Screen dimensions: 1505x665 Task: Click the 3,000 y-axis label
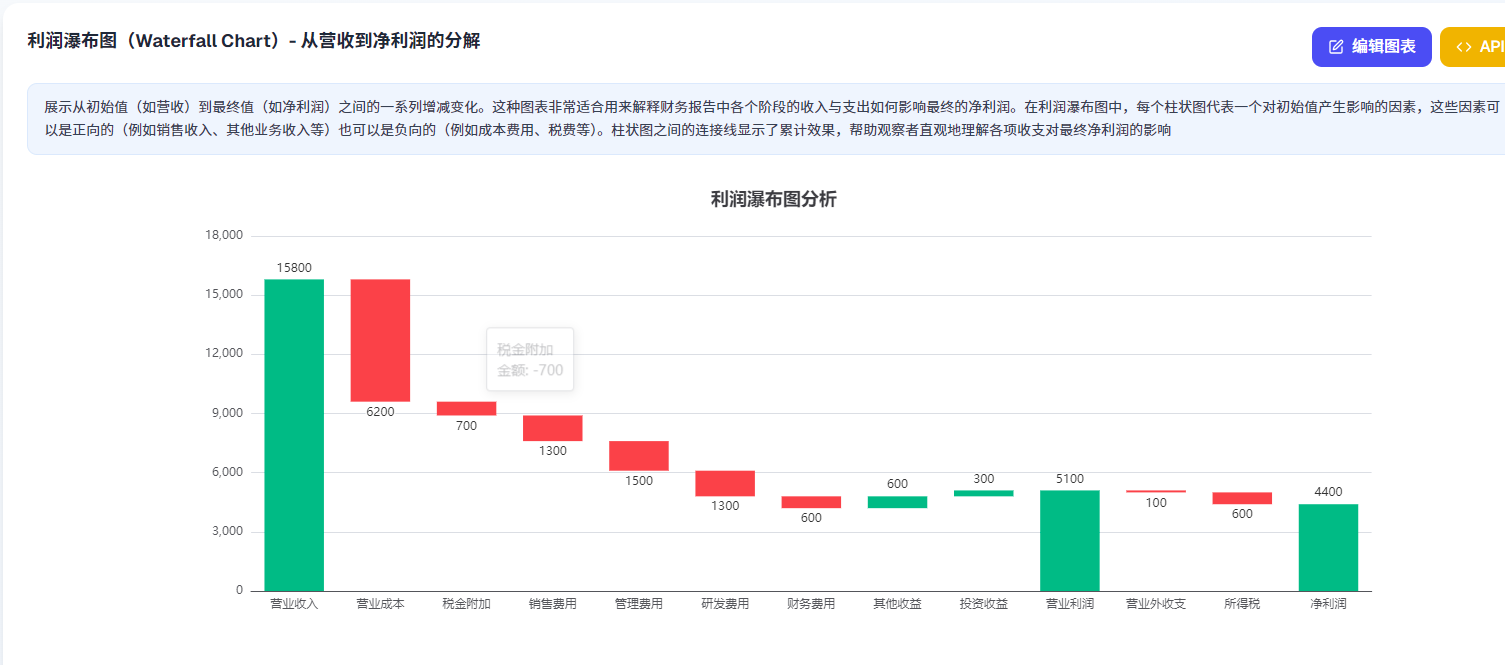[x=227, y=531]
